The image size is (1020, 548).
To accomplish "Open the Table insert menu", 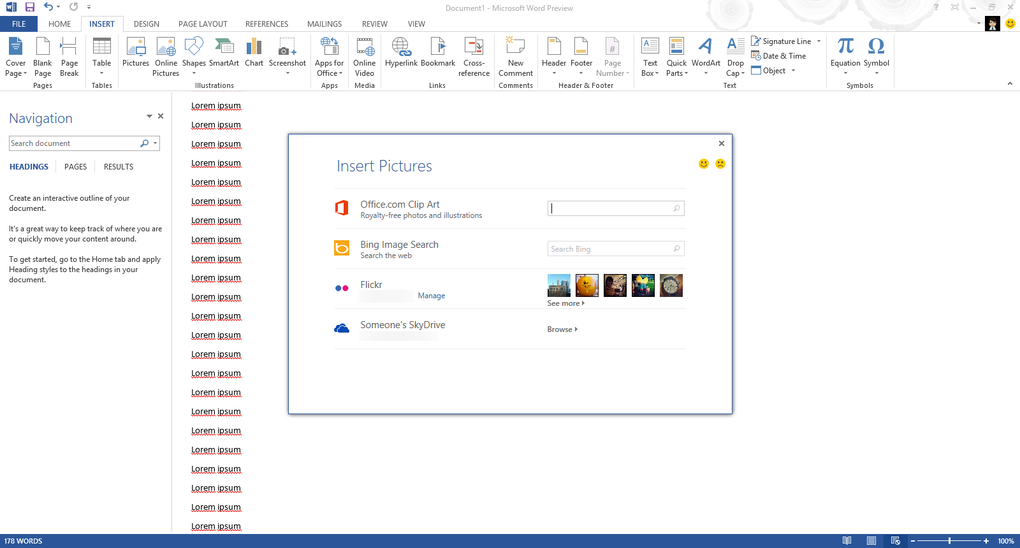I will pyautogui.click(x=101, y=57).
